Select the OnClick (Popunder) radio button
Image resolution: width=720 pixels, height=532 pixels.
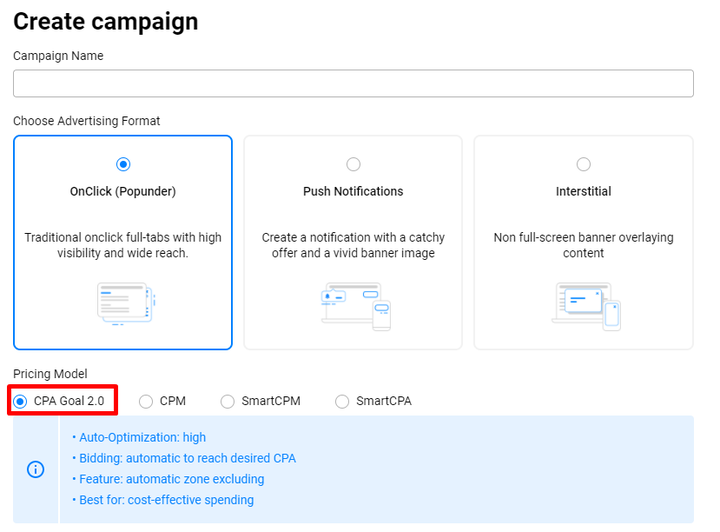click(123, 164)
